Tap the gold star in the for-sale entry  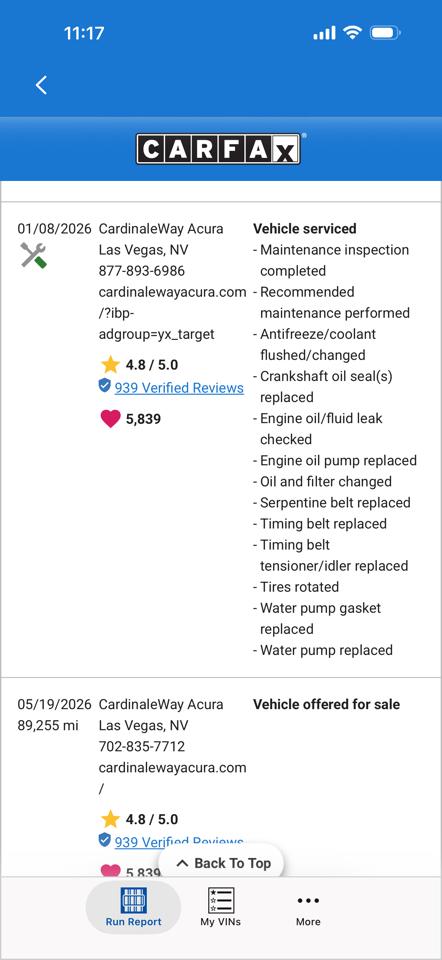tap(110, 819)
